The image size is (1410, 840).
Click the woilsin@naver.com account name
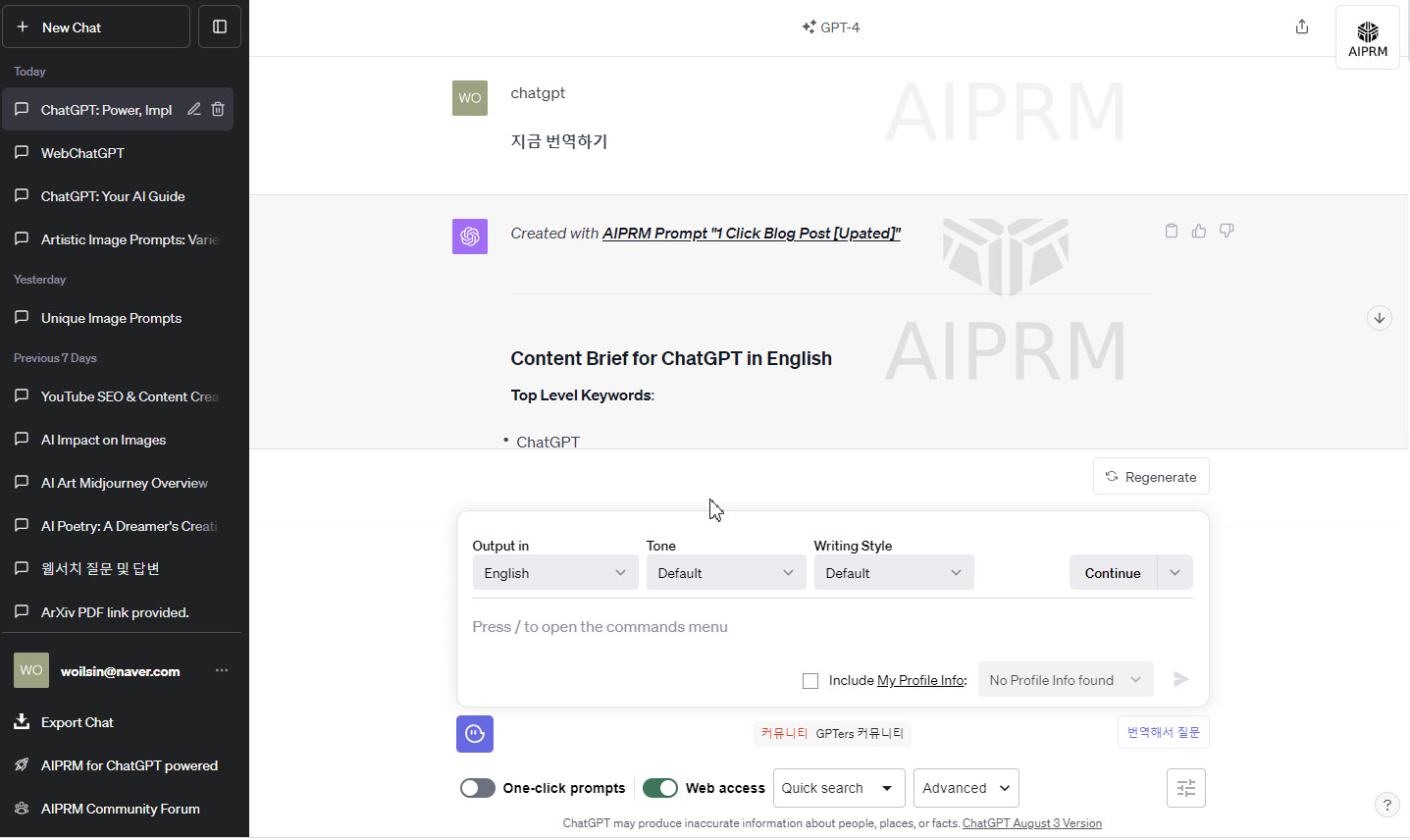120,671
